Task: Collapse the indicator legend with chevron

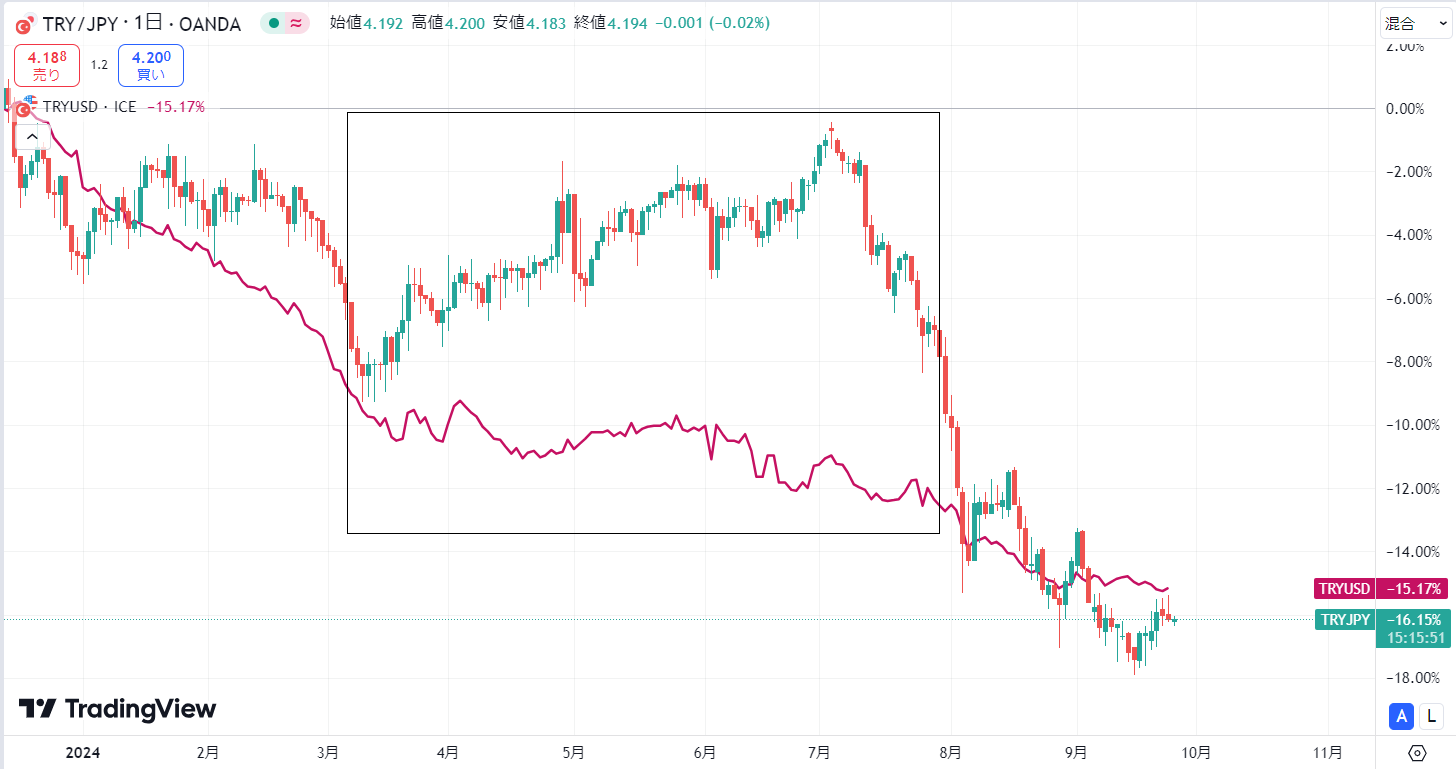Action: (32, 136)
